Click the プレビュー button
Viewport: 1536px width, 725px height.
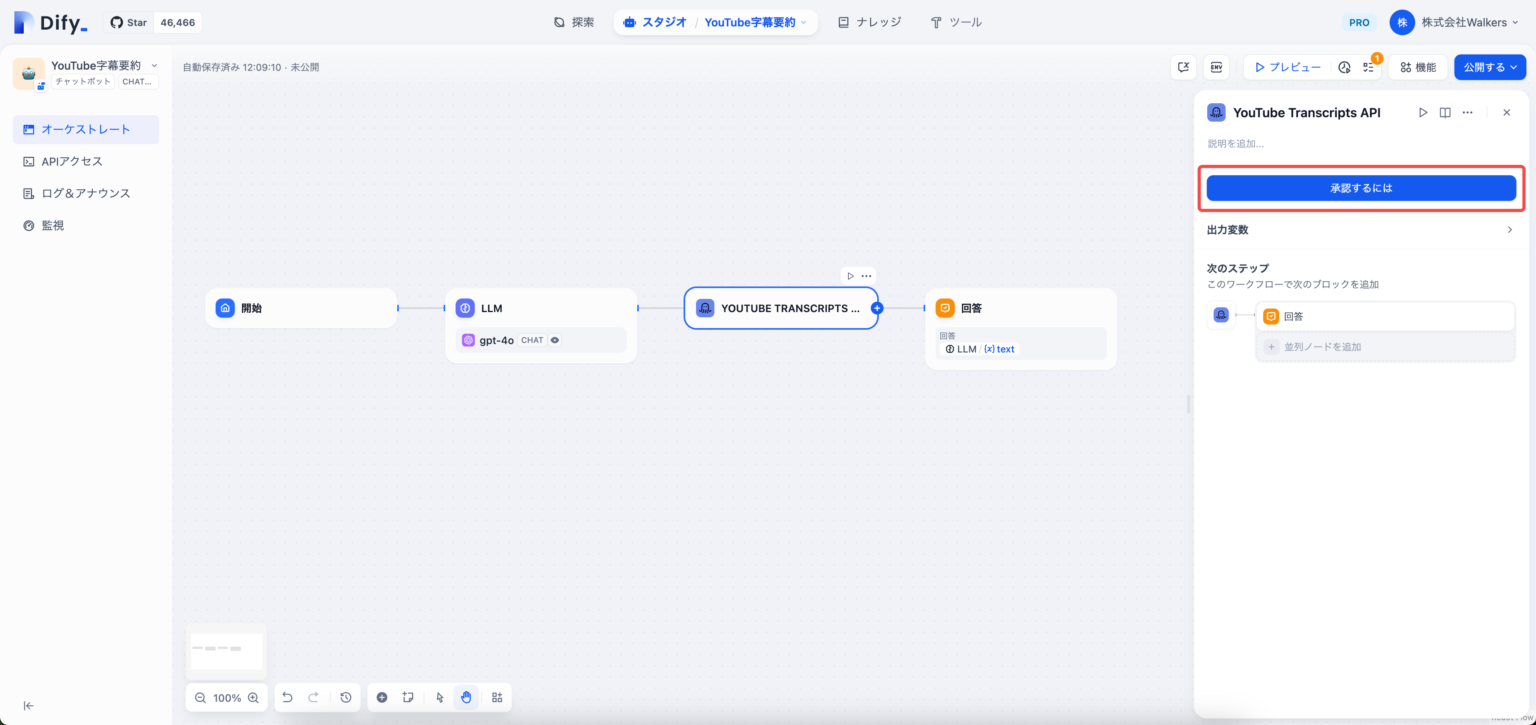point(1289,67)
